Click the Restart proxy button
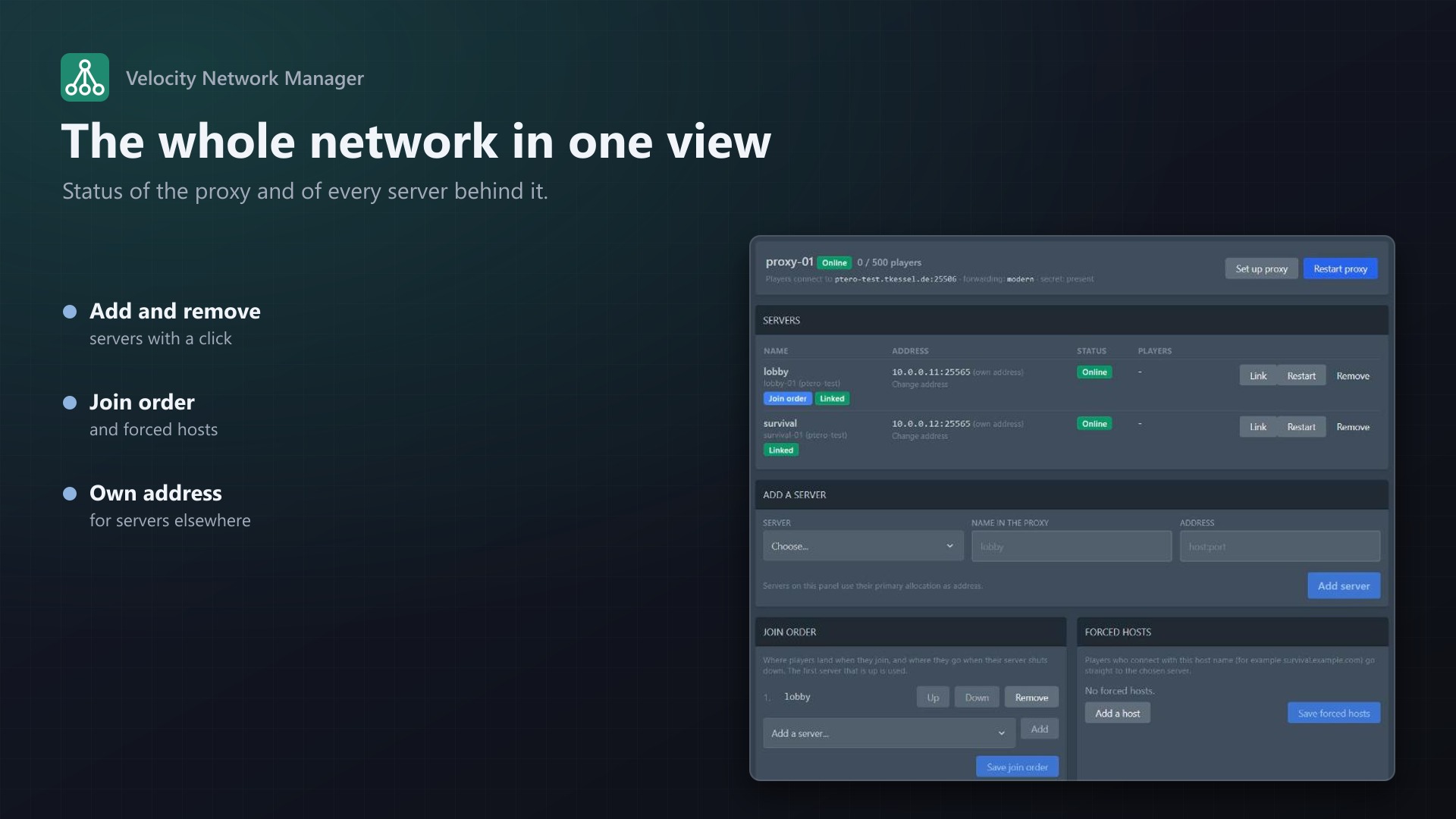Image resolution: width=1456 pixels, height=819 pixels. pos(1340,268)
